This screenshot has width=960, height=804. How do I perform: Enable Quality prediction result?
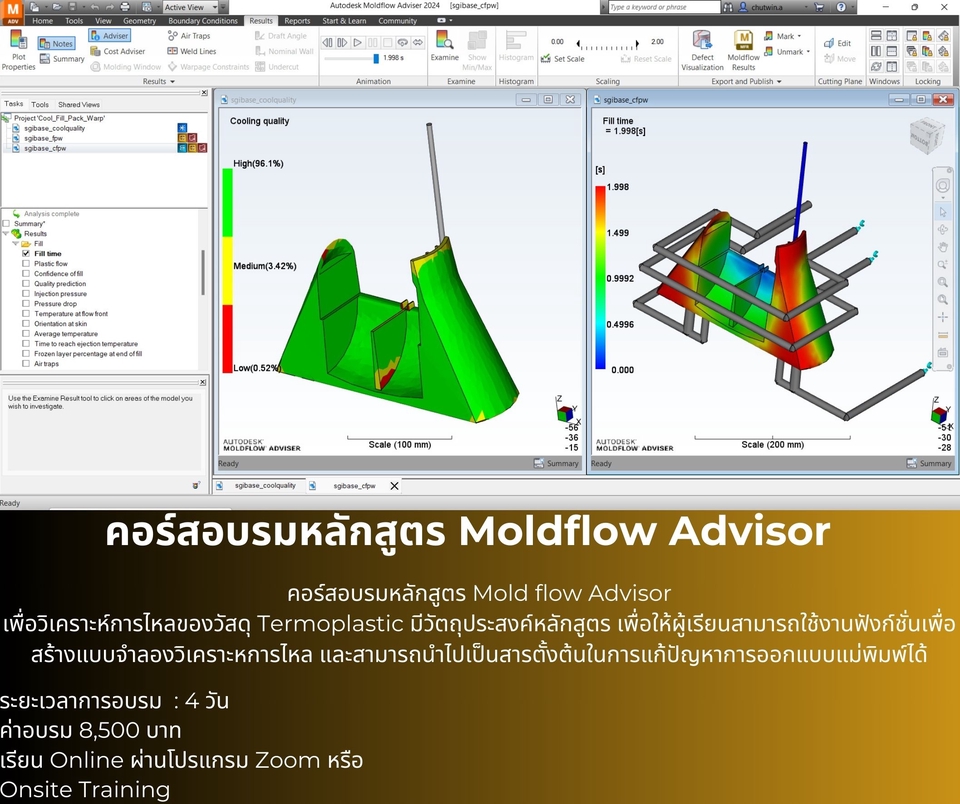pos(24,284)
